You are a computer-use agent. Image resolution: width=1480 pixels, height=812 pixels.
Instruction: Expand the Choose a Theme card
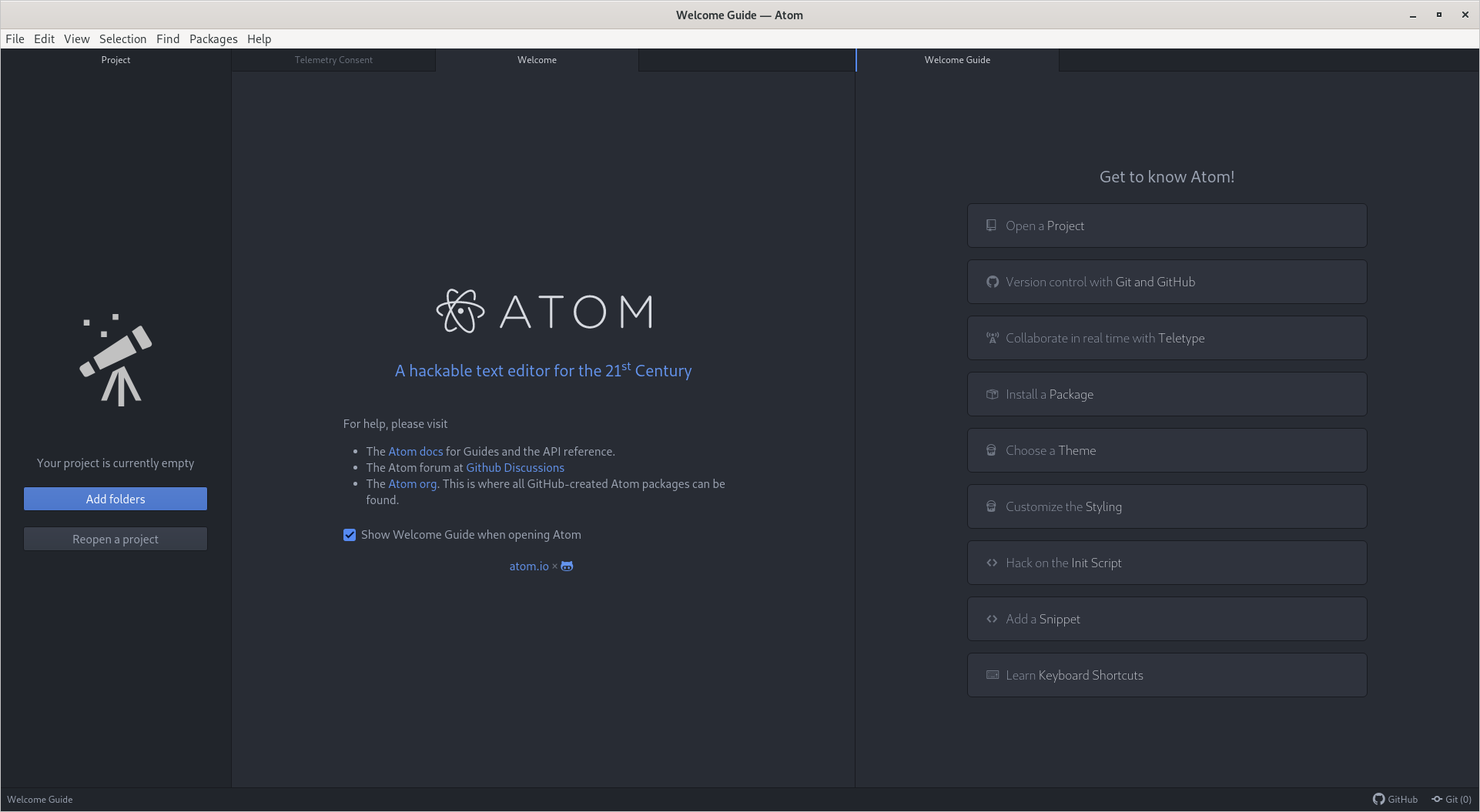1167,450
